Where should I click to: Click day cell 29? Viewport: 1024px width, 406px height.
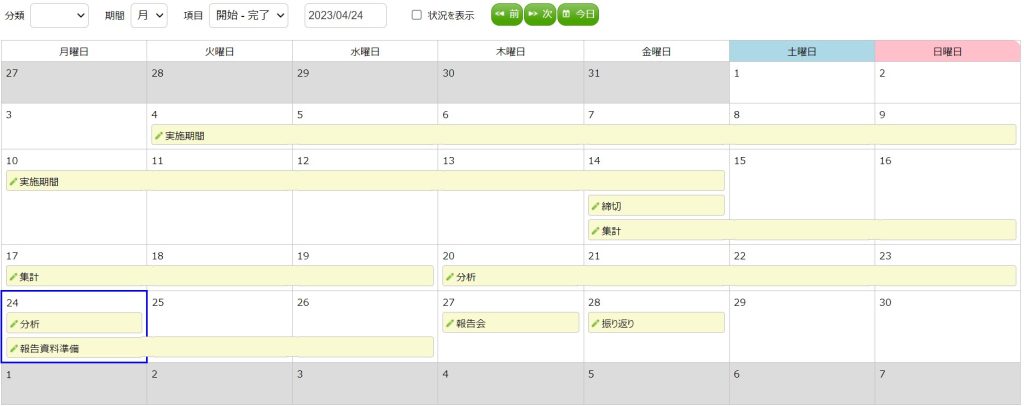click(x=802, y=326)
